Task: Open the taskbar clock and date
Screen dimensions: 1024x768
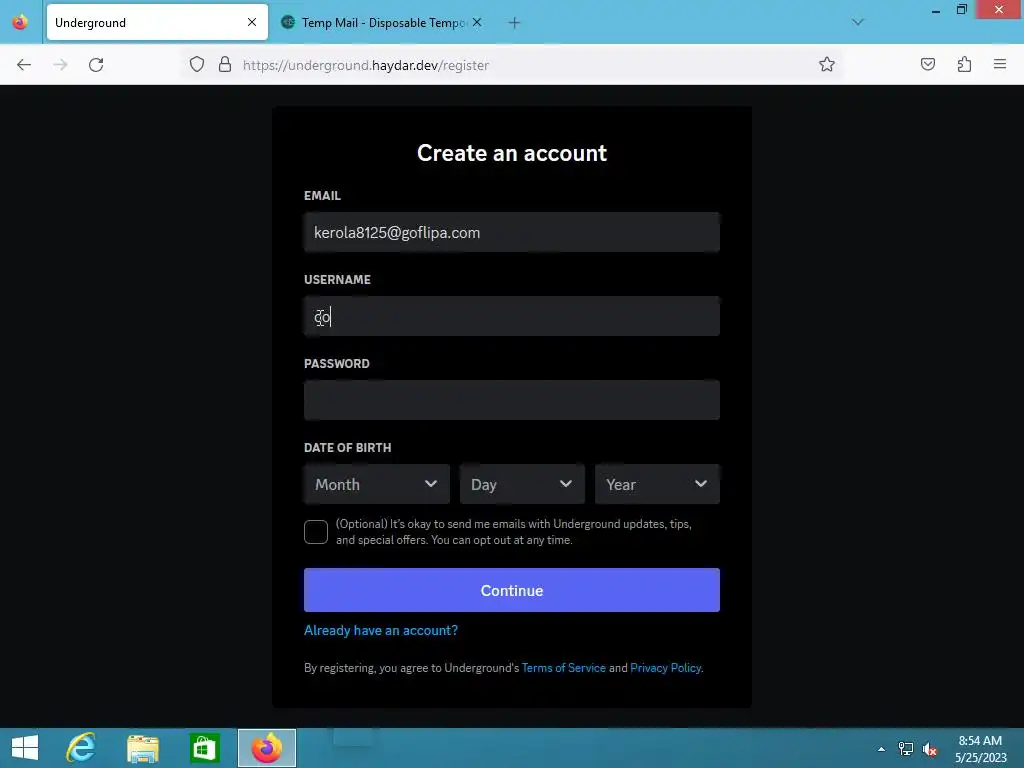Action: [x=980, y=749]
